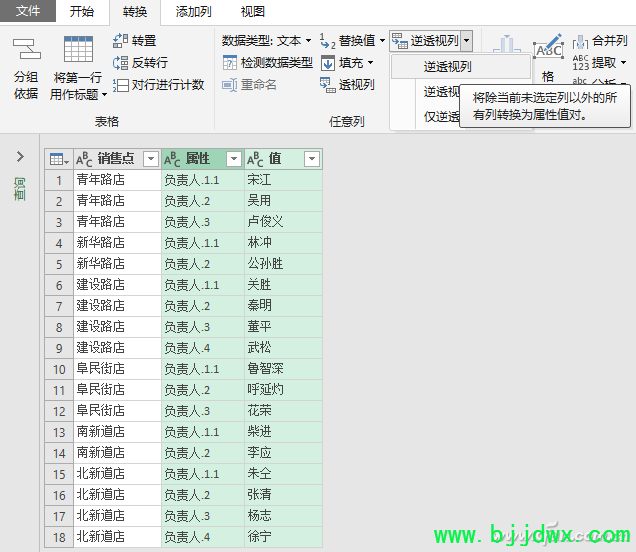Expand the 提取 dropdown arrow
The width and height of the screenshot is (636, 552).
click(x=623, y=62)
